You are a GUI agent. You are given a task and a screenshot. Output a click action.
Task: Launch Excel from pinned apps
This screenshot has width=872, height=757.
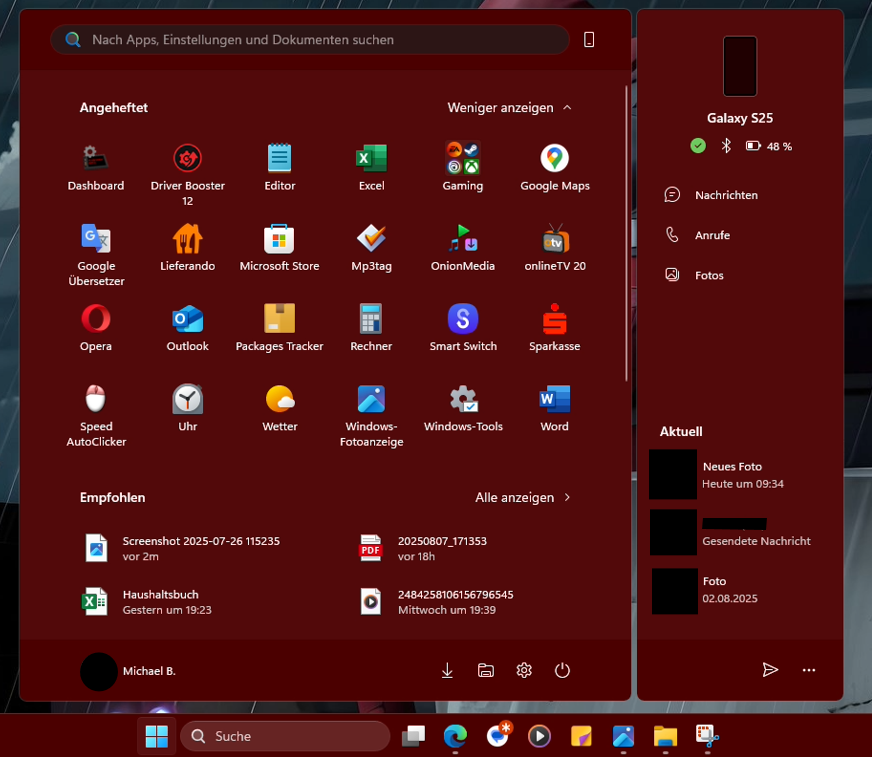[x=371, y=168]
